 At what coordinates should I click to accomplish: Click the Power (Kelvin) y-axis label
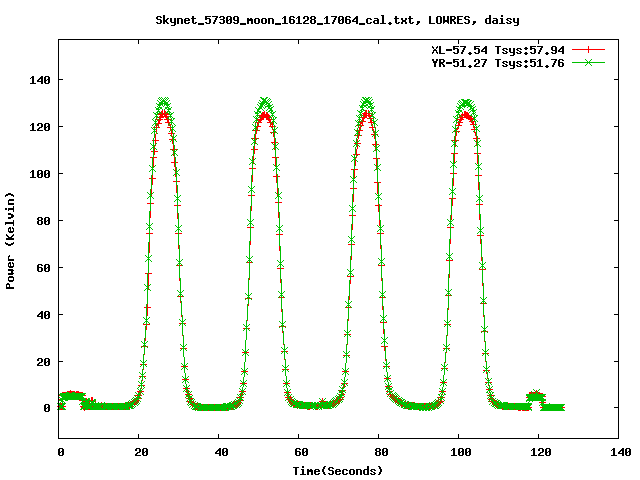click(x=10, y=241)
